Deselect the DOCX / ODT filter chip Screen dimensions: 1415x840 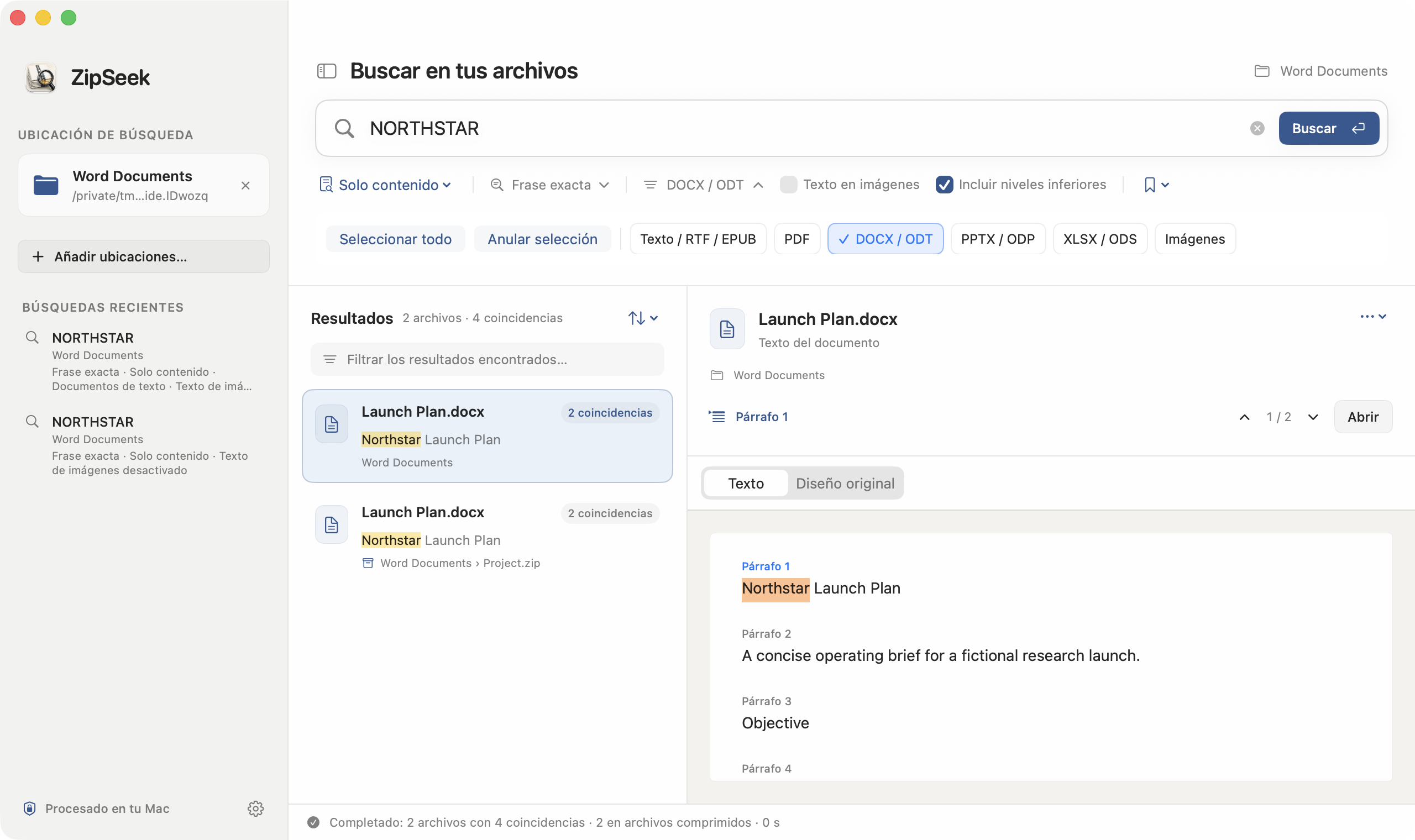(885, 239)
